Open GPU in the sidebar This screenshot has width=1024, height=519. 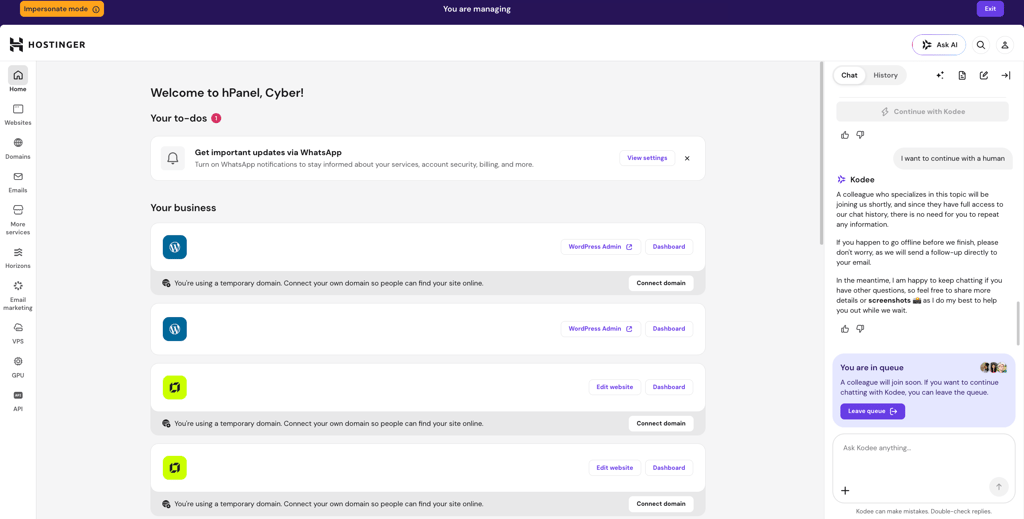[18, 367]
